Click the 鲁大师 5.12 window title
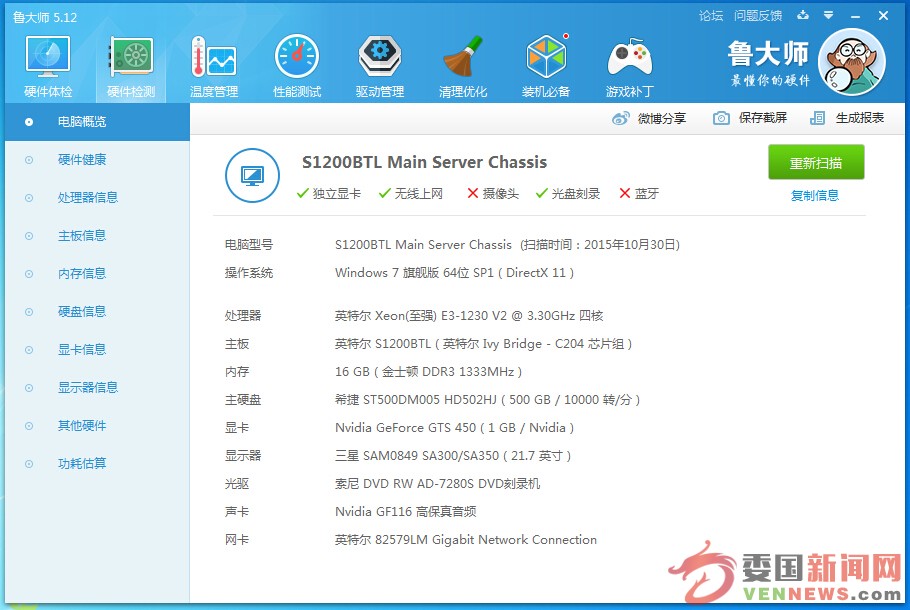Image resolution: width=910 pixels, height=610 pixels. 45,17
